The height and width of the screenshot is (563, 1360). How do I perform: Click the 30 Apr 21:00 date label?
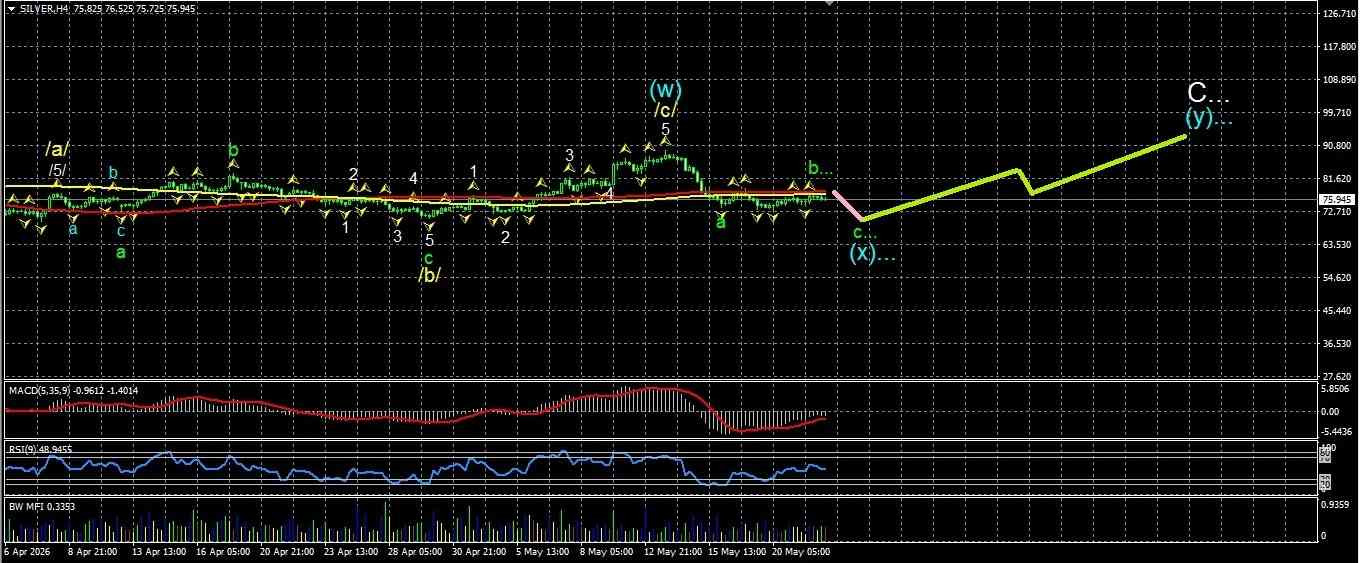pos(479,551)
